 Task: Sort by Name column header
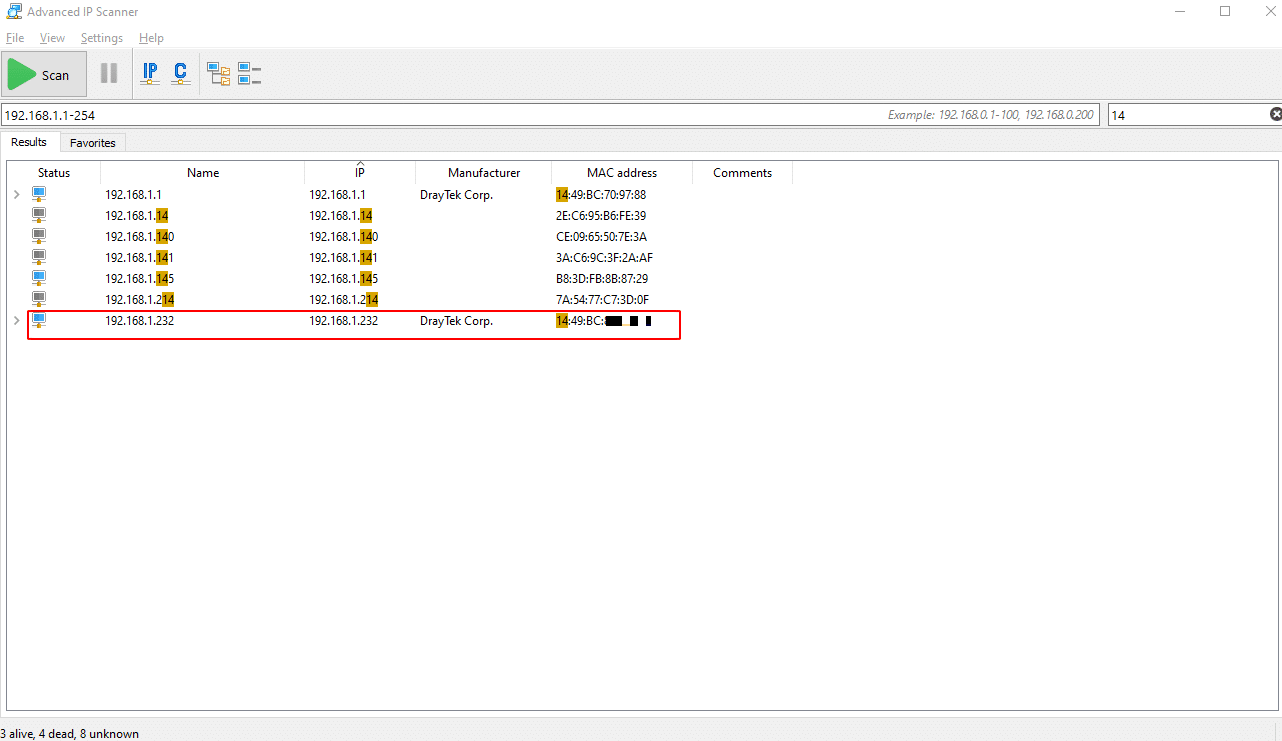tap(203, 173)
